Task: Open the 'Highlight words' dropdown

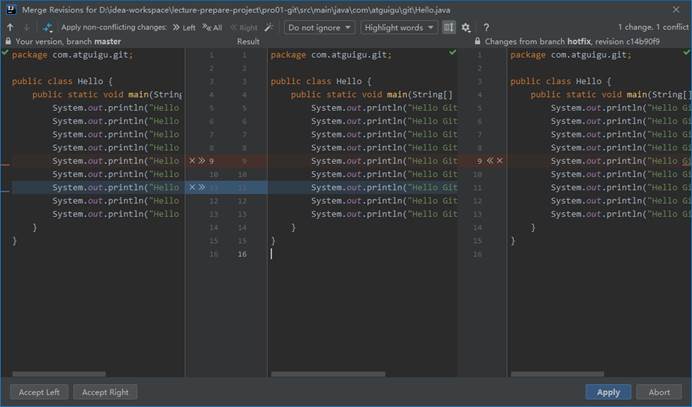Action: pyautogui.click(x=399, y=28)
